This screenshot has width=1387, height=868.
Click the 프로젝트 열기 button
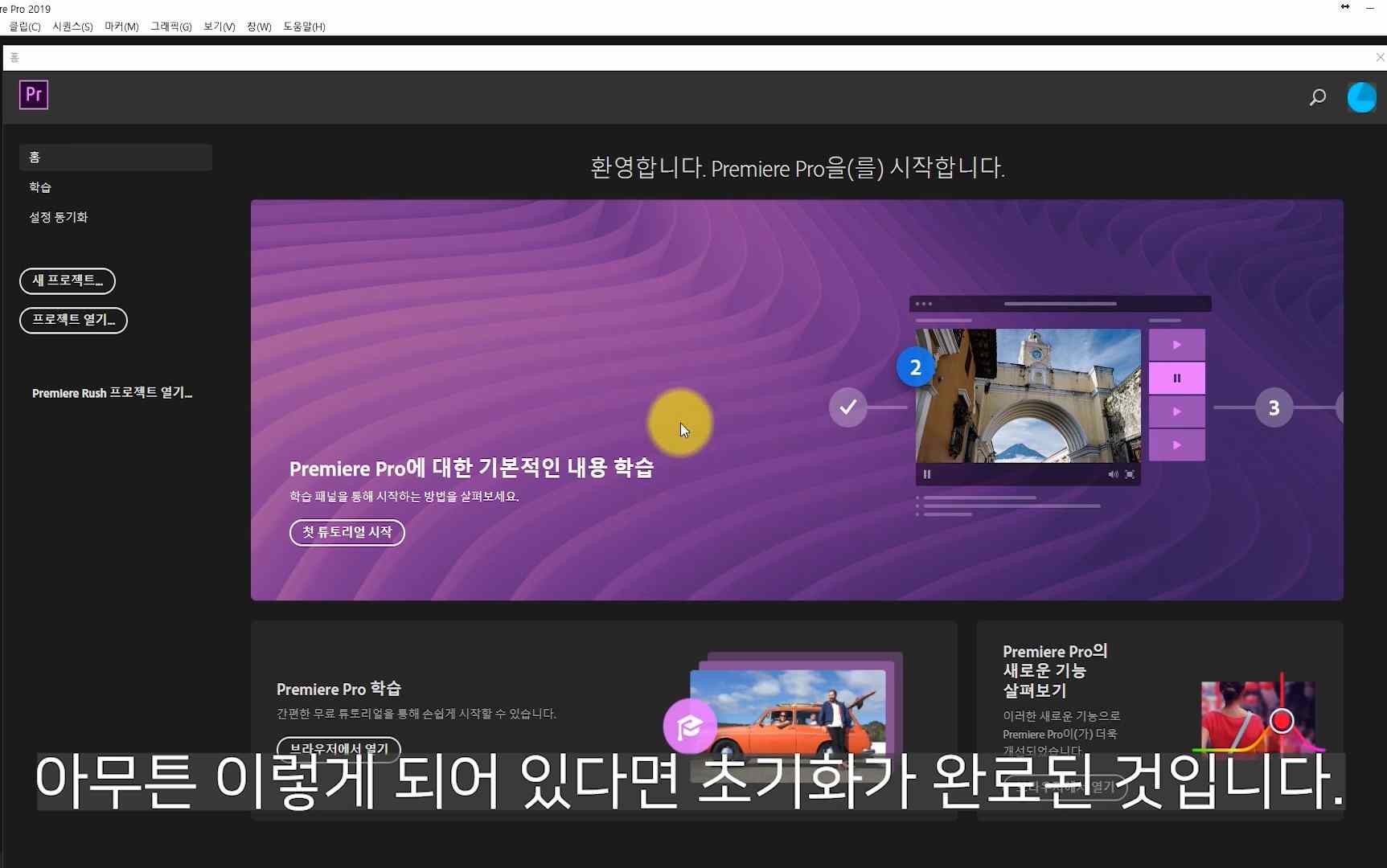[73, 320]
